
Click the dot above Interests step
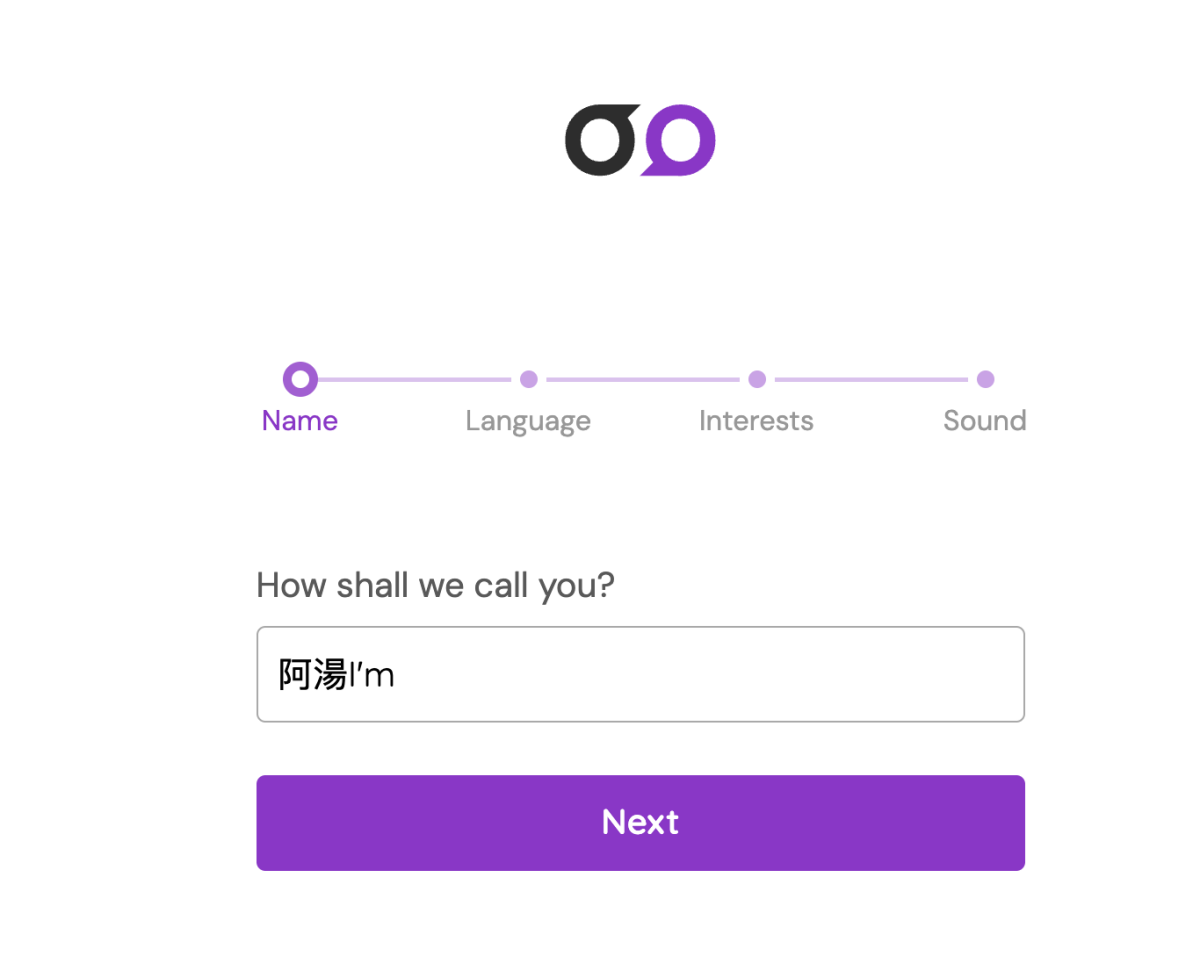click(x=757, y=379)
